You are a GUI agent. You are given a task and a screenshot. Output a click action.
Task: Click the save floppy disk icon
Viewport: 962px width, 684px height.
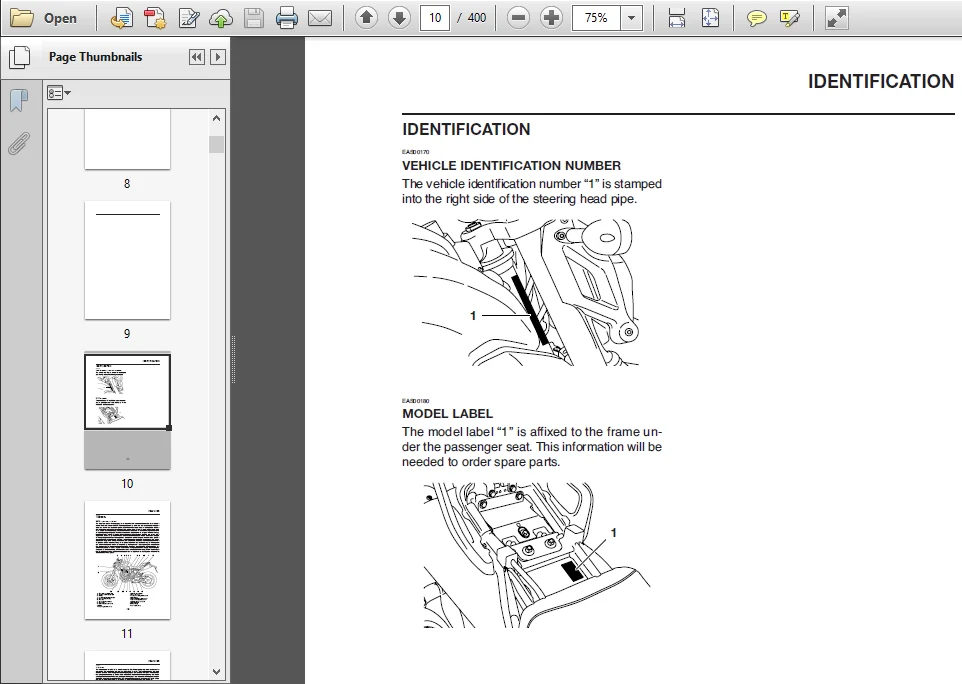click(x=253, y=18)
